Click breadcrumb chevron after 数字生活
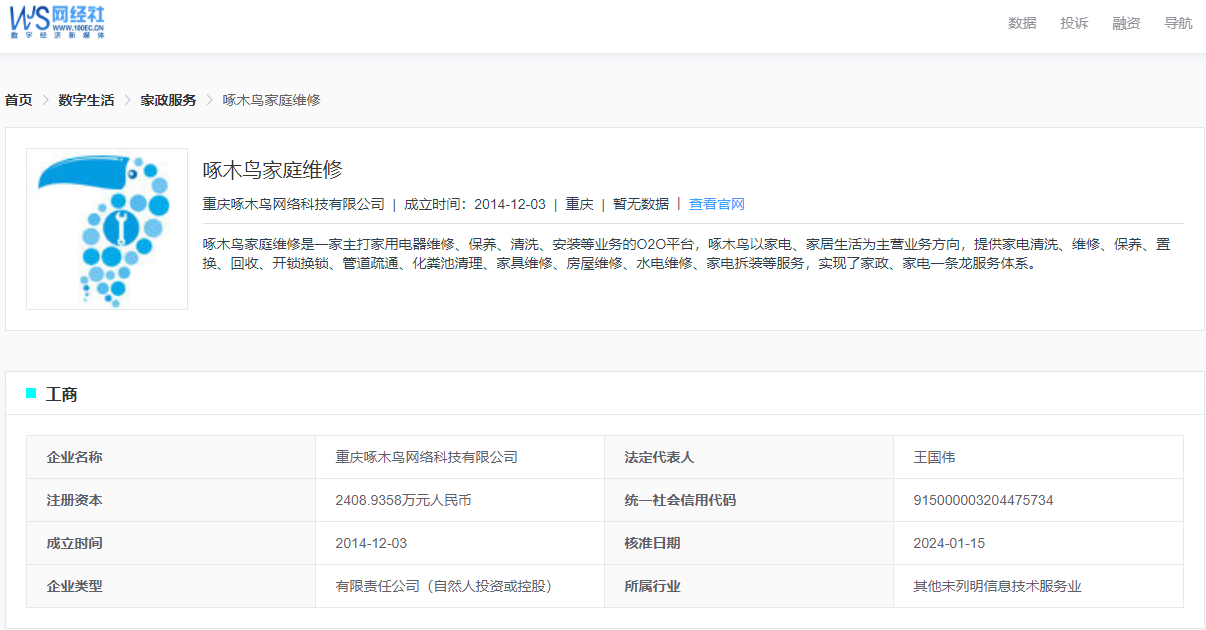This screenshot has width=1206, height=630. [128, 100]
